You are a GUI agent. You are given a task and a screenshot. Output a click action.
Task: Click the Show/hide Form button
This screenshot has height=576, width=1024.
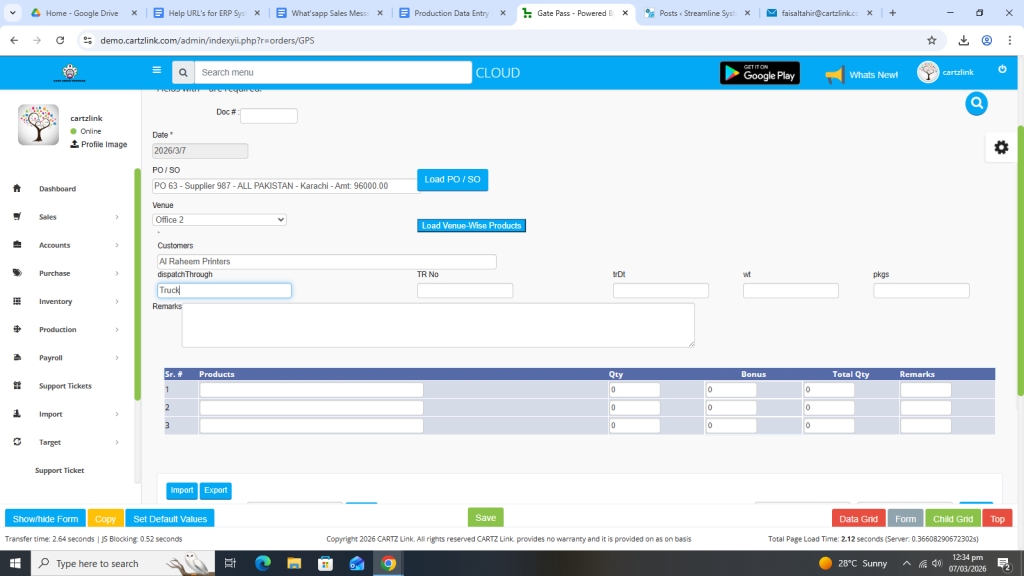[45, 519]
